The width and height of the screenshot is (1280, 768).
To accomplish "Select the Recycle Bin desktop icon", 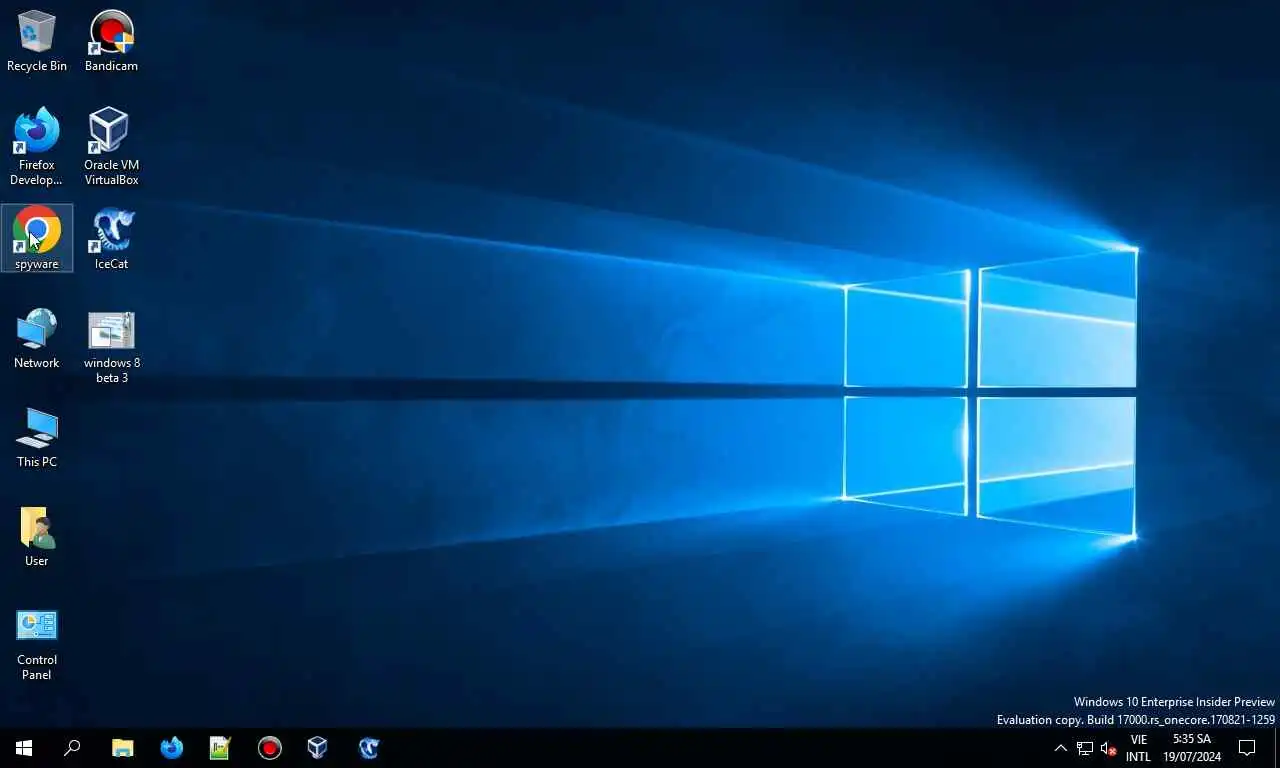I will 37,41.
